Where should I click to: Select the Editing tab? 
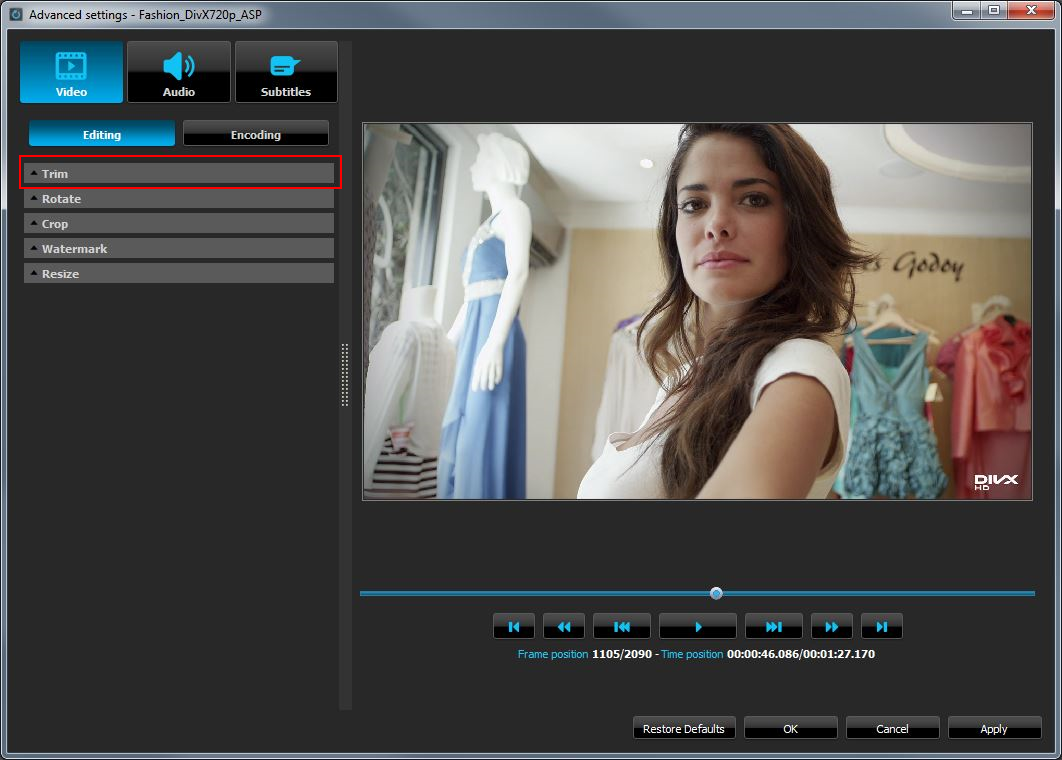tap(101, 133)
